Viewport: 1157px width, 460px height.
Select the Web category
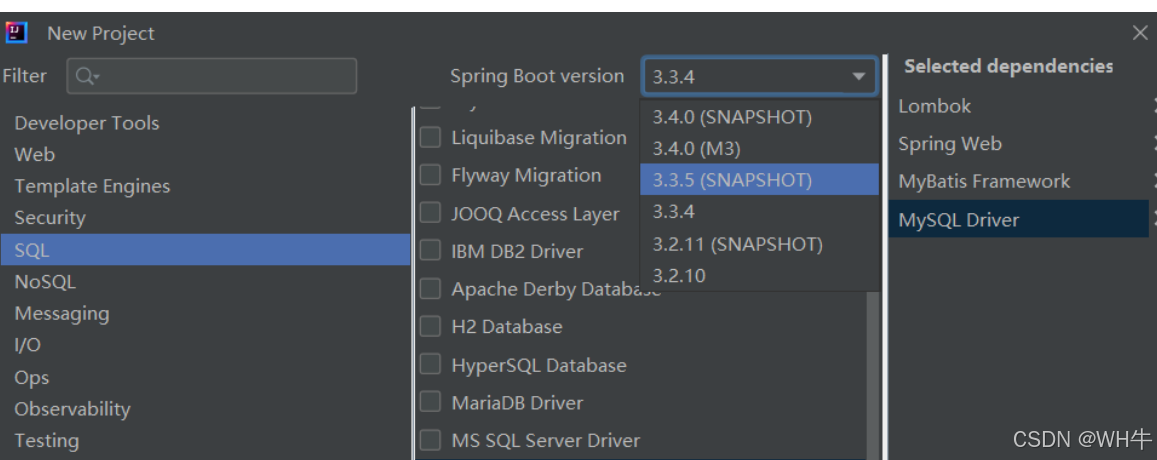[x=205, y=154]
